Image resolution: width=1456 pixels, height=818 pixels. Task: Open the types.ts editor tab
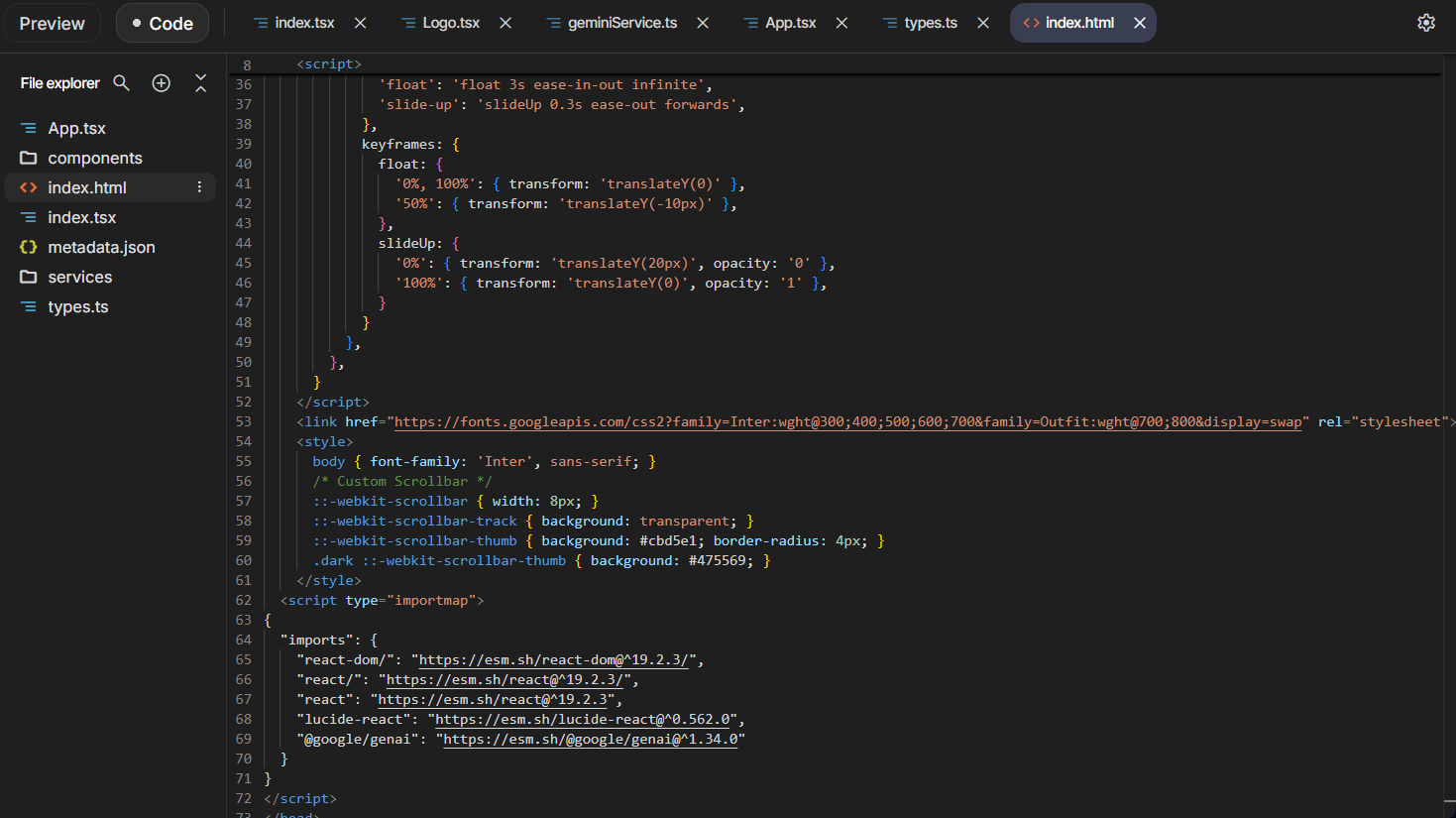pyautogui.click(x=931, y=23)
